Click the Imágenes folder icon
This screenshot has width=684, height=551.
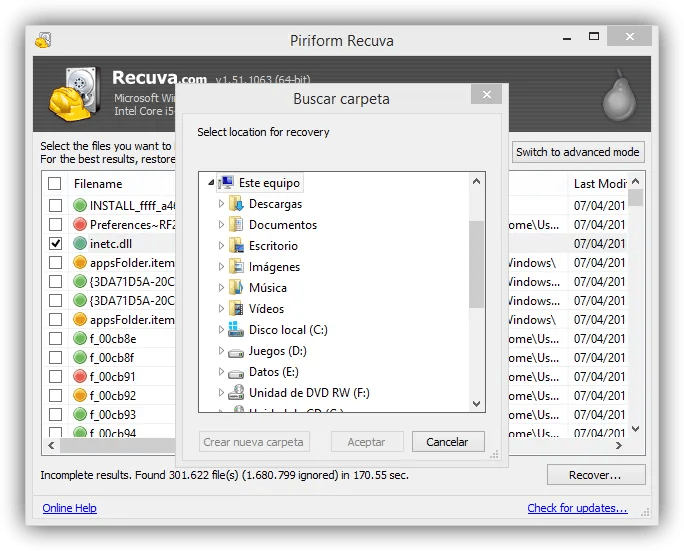click(x=236, y=267)
